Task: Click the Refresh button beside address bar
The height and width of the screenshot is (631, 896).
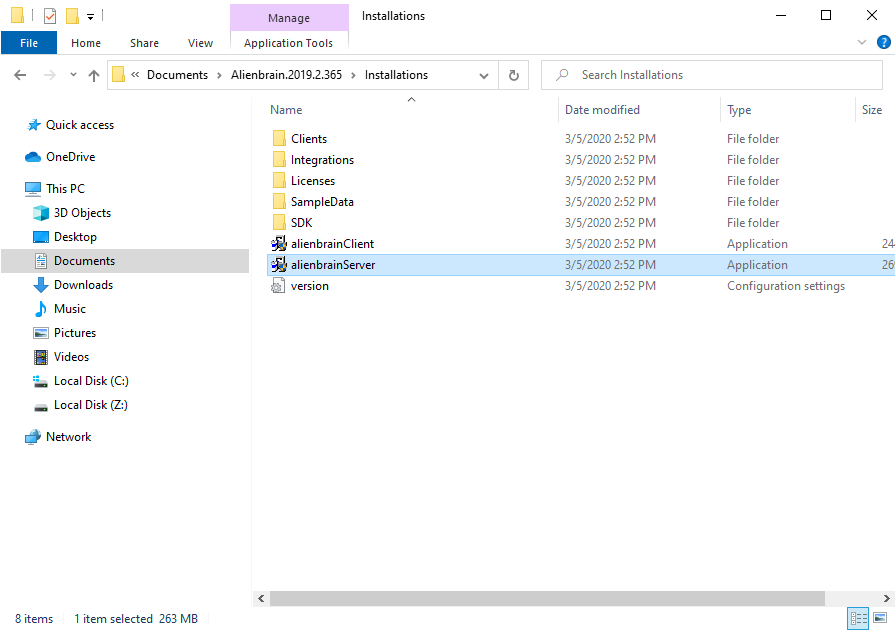Action: [514, 75]
